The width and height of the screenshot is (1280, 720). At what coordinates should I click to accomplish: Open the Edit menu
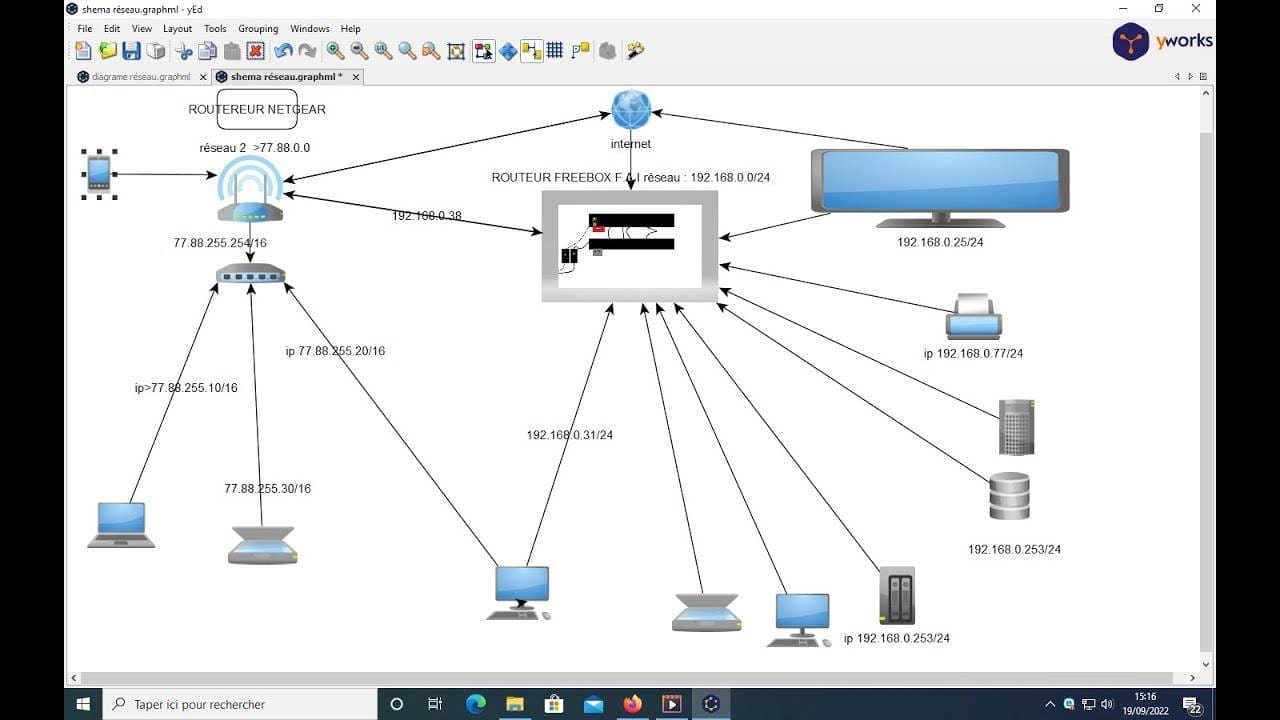tap(112, 29)
